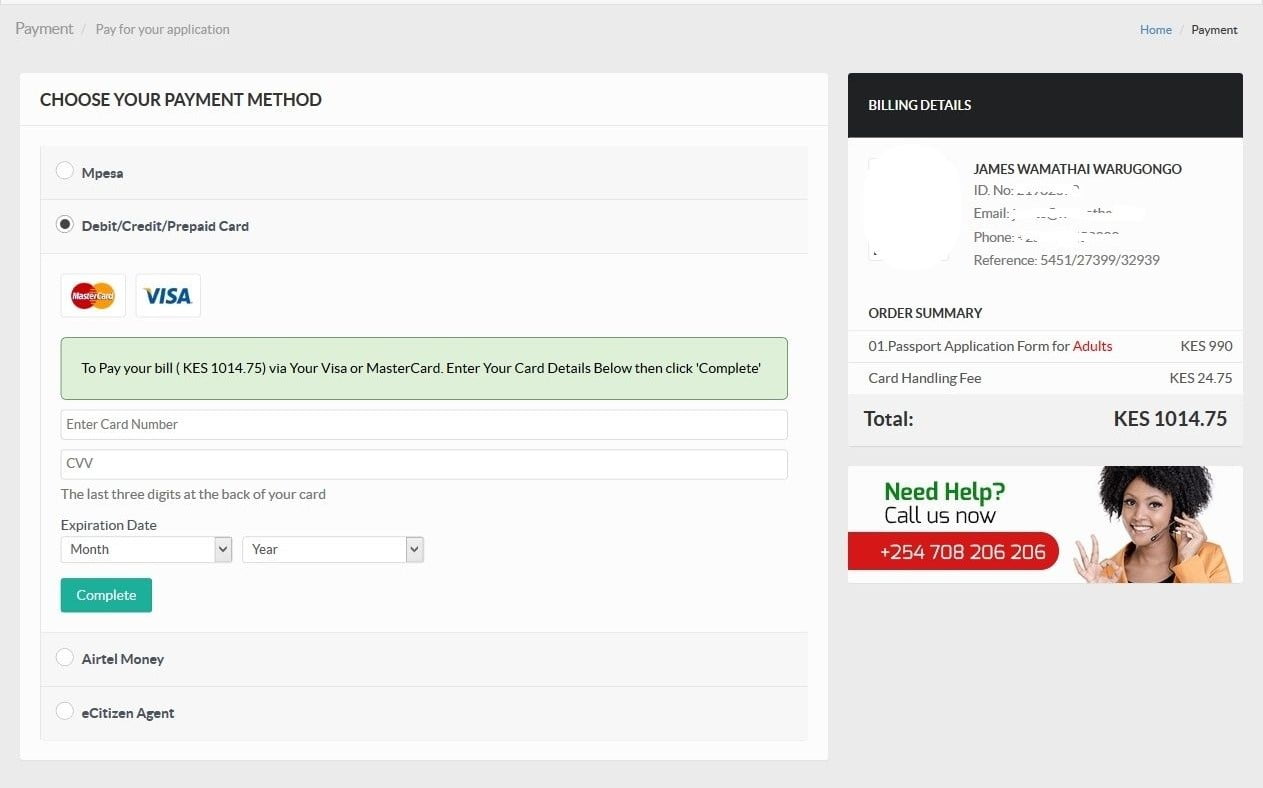Image resolution: width=1263 pixels, height=788 pixels.
Task: Click the Total KES 1014.75 amount
Action: coord(1170,419)
